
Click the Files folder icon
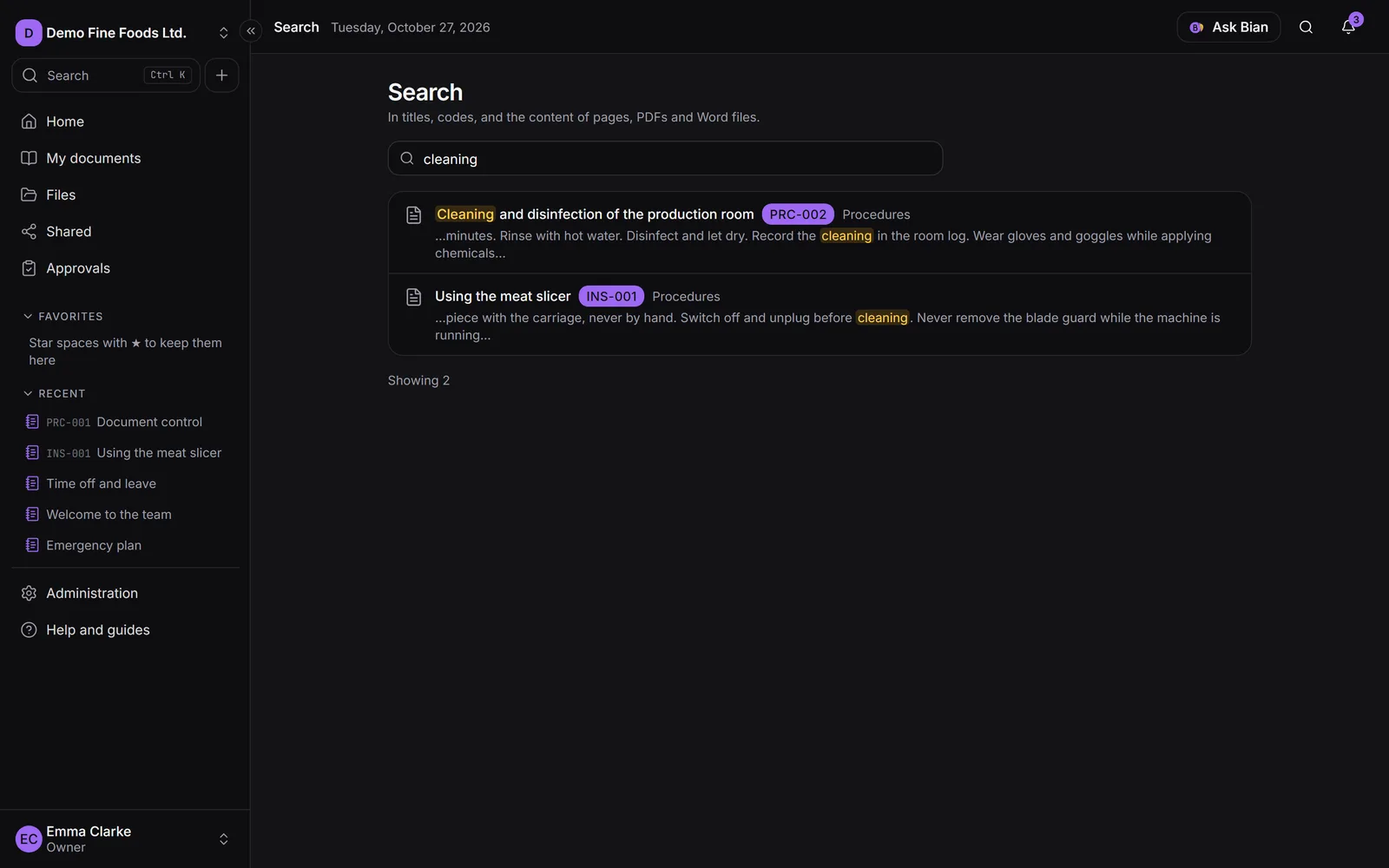[29, 194]
